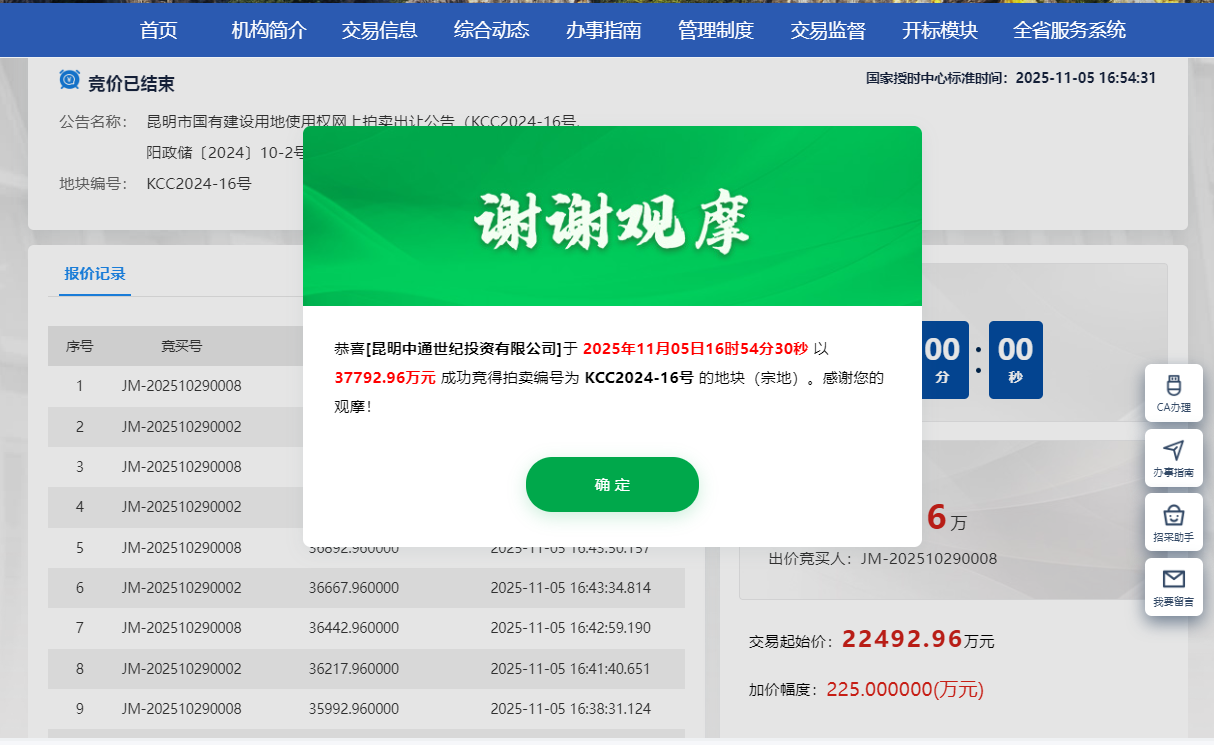Open the 开标模块 menu item
The height and width of the screenshot is (745, 1214).
pyautogui.click(x=940, y=30)
